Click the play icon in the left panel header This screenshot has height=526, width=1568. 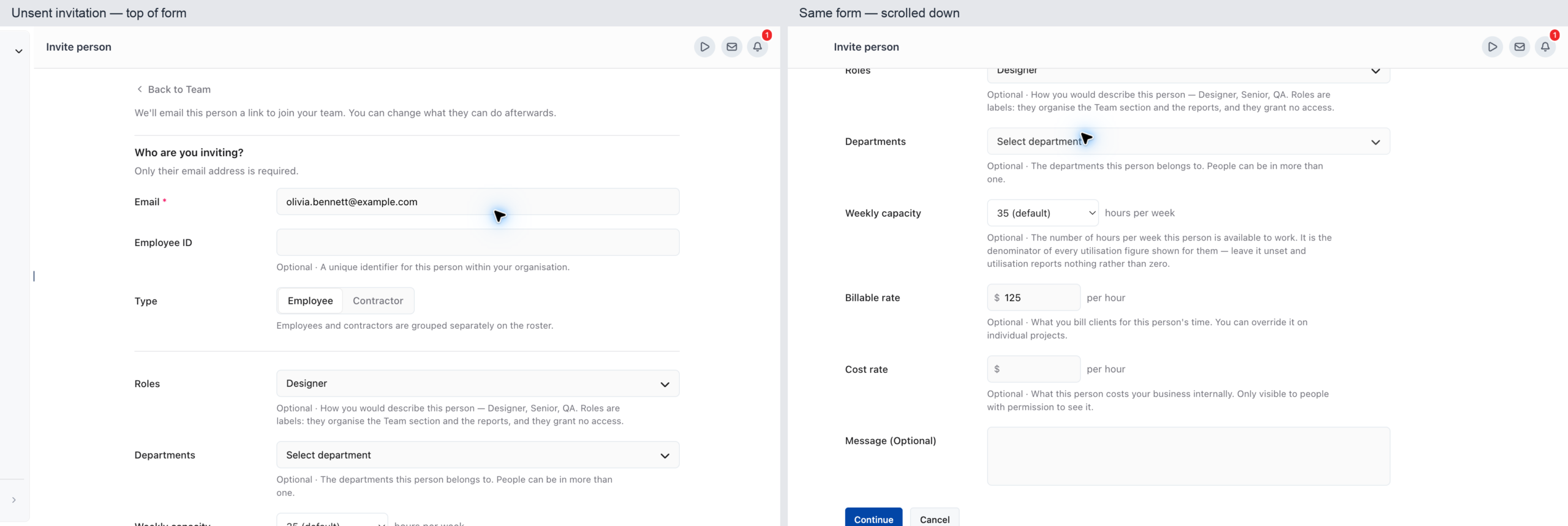tap(704, 47)
